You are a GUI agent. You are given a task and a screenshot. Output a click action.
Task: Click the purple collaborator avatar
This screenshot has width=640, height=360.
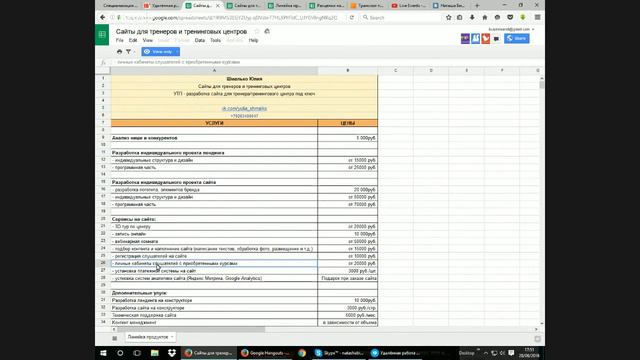coord(465,38)
